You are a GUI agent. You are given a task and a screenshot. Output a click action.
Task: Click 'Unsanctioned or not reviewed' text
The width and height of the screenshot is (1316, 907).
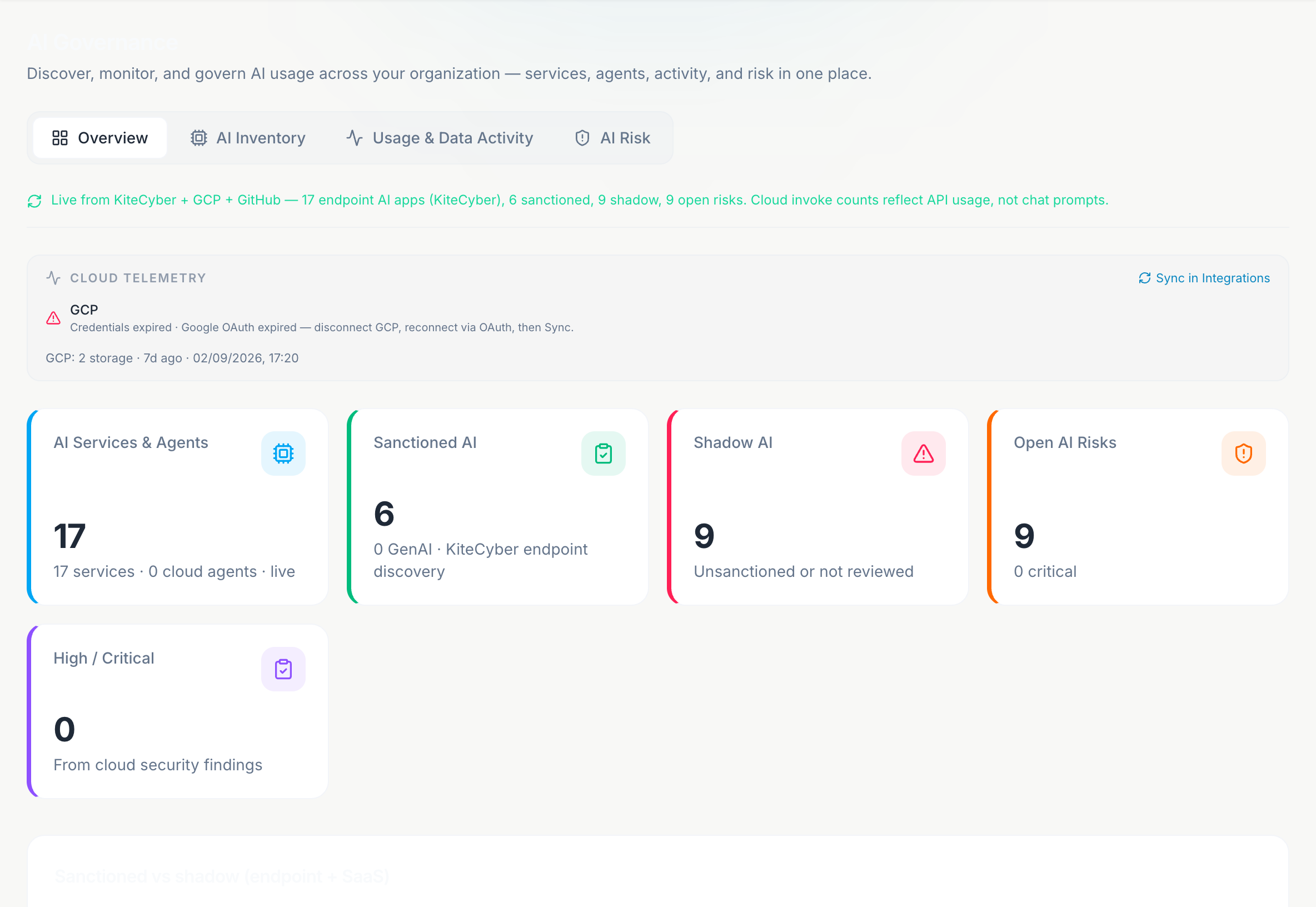pos(804,572)
